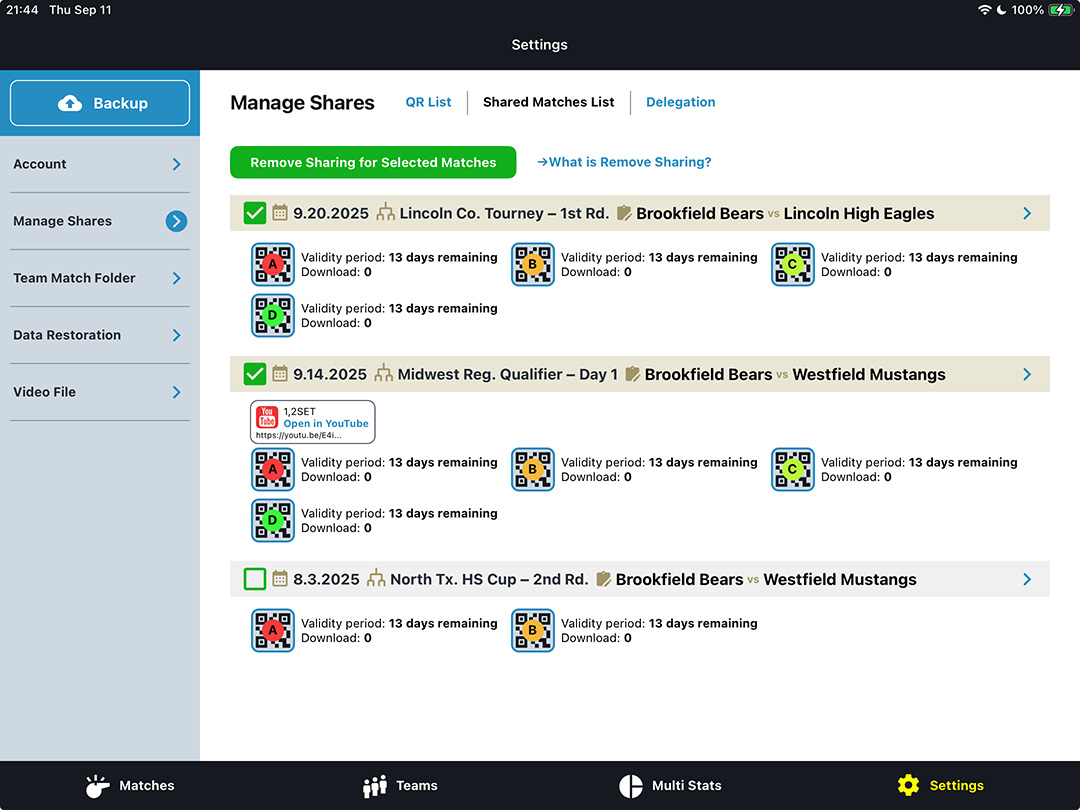The height and width of the screenshot is (810, 1080).
Task: Uncheck the 9.14.2025 Midwest Reg. Qualifier match
Action: [255, 374]
